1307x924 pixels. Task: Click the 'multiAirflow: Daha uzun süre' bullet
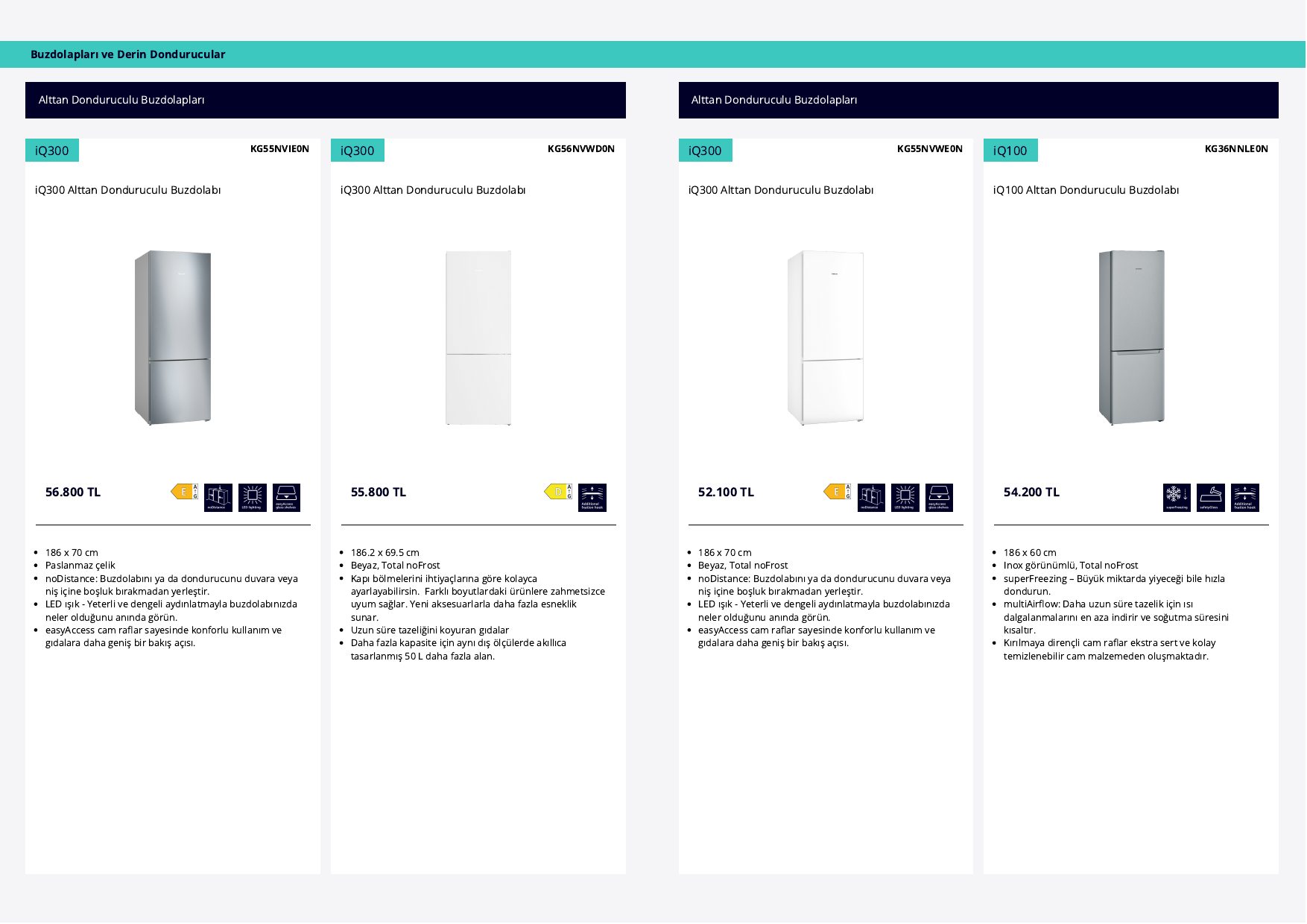click(x=1116, y=617)
